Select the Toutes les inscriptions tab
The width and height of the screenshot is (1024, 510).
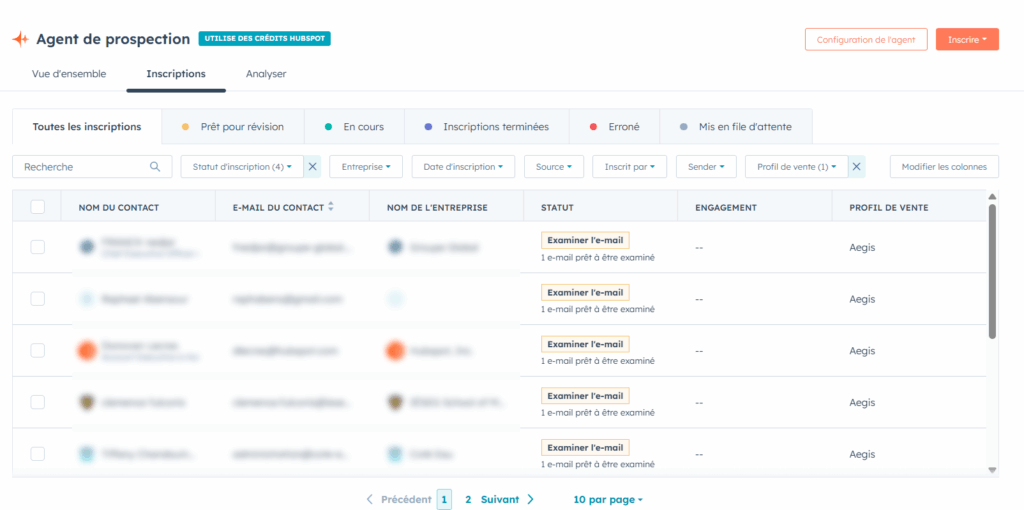(87, 127)
